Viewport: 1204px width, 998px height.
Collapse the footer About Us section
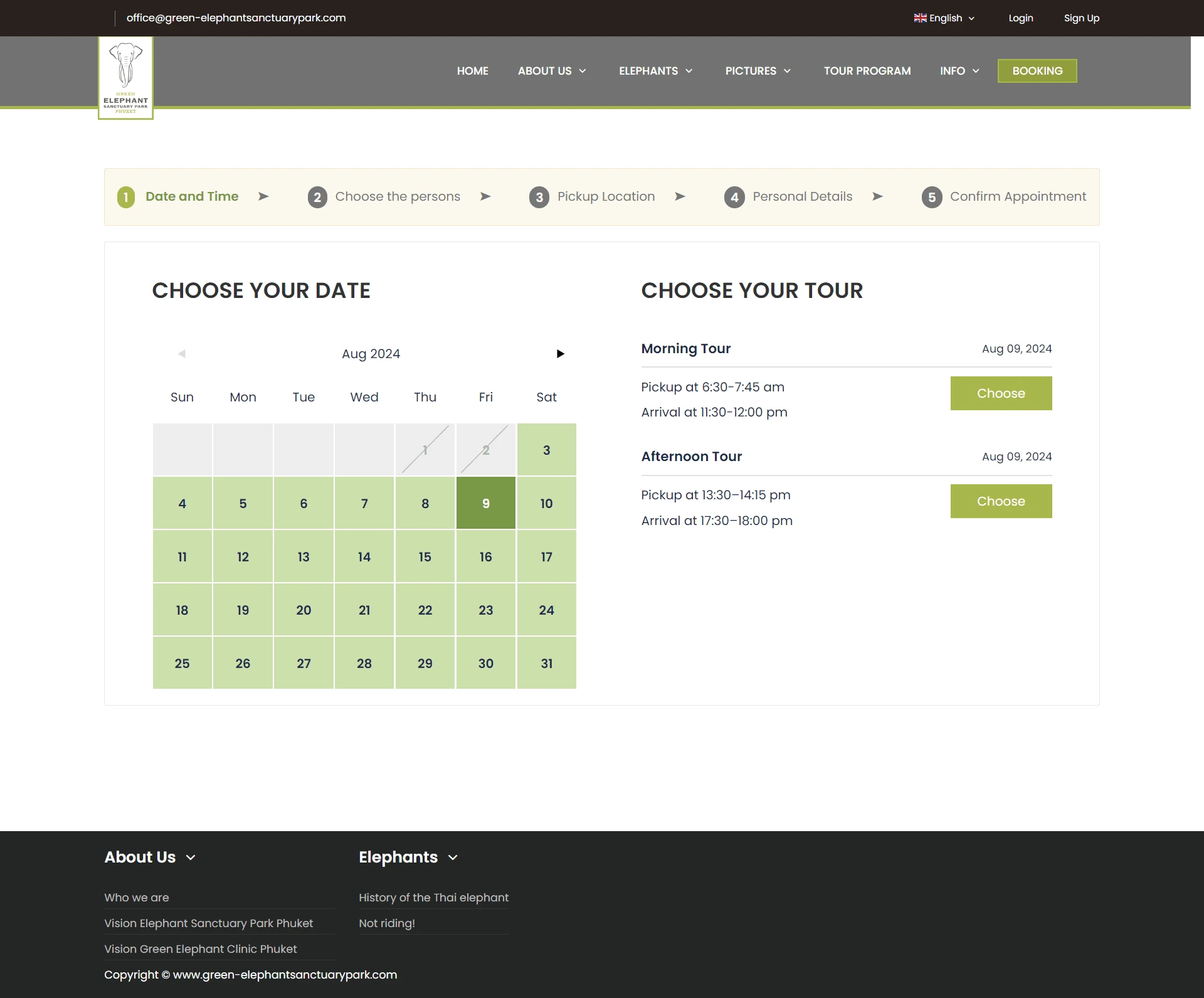tap(191, 857)
